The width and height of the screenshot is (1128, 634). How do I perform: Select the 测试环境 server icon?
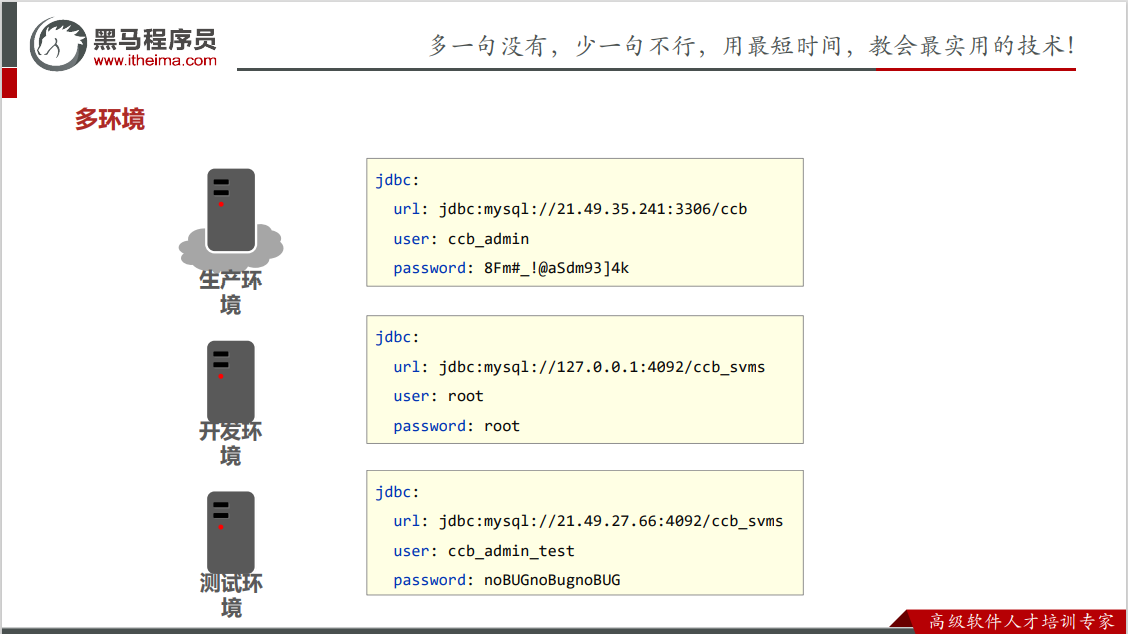230,530
